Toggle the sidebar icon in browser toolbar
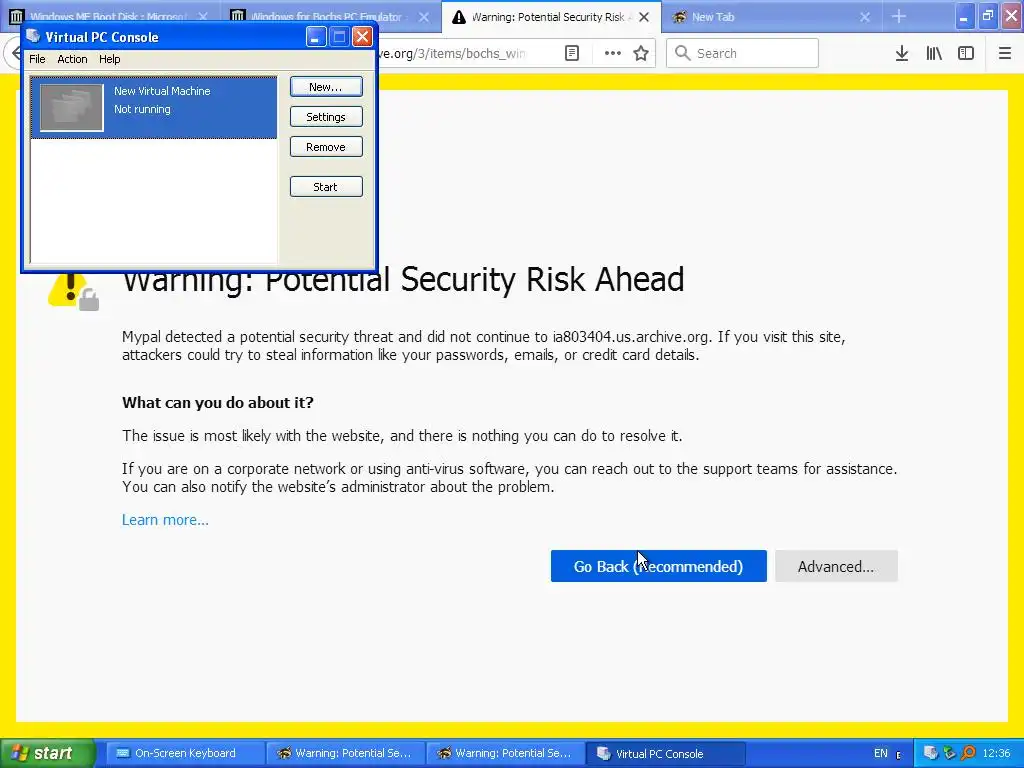 coord(966,54)
